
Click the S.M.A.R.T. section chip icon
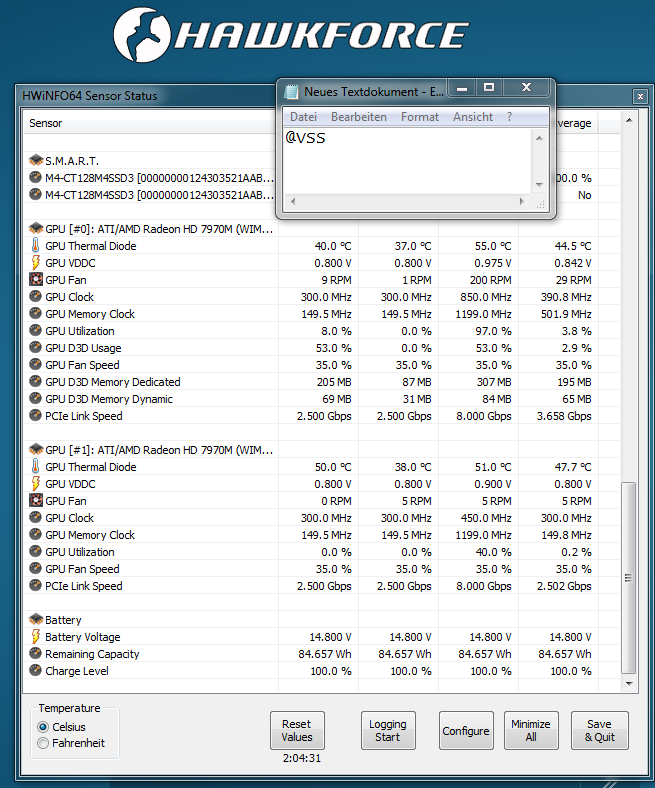(36, 161)
